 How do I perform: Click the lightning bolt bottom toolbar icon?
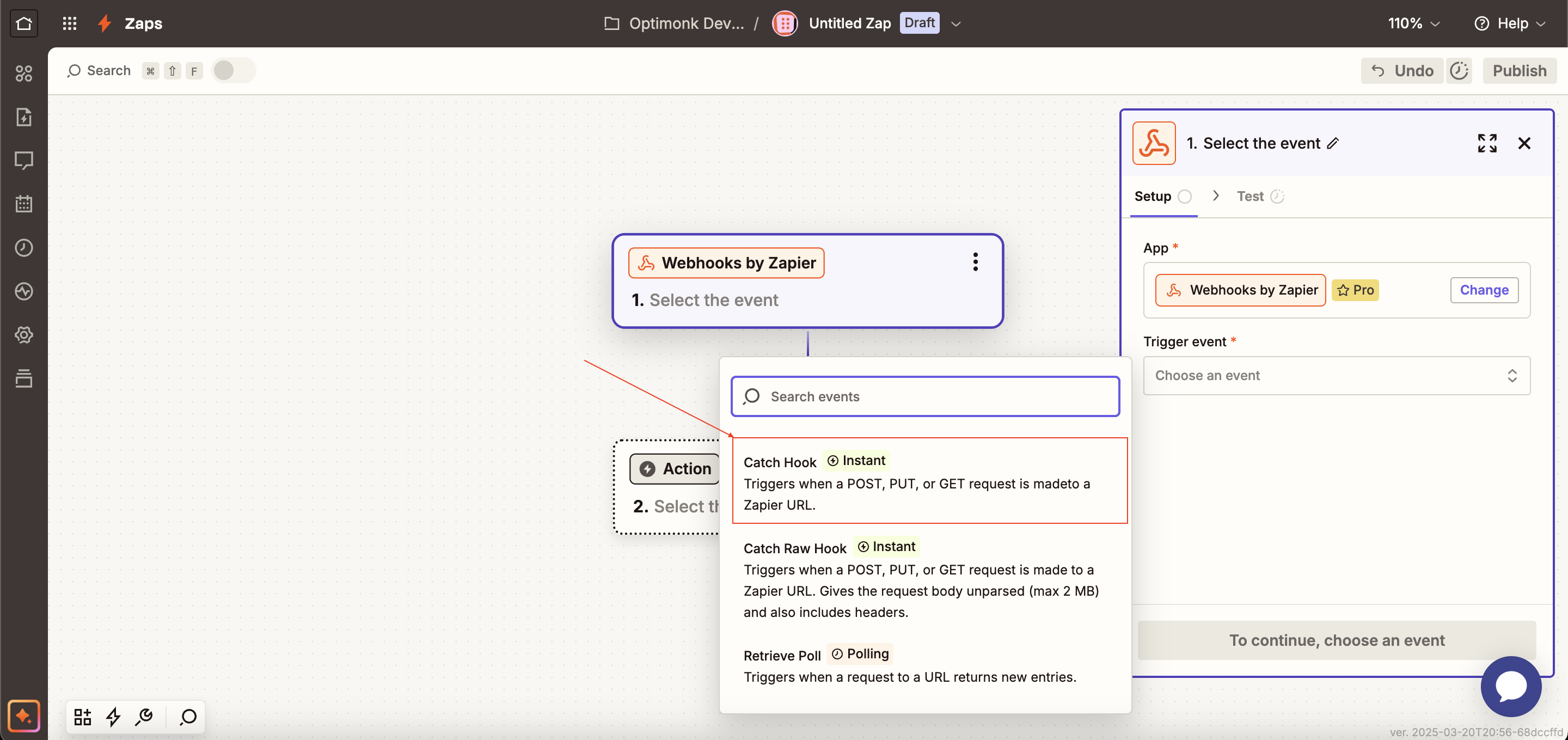pos(113,717)
